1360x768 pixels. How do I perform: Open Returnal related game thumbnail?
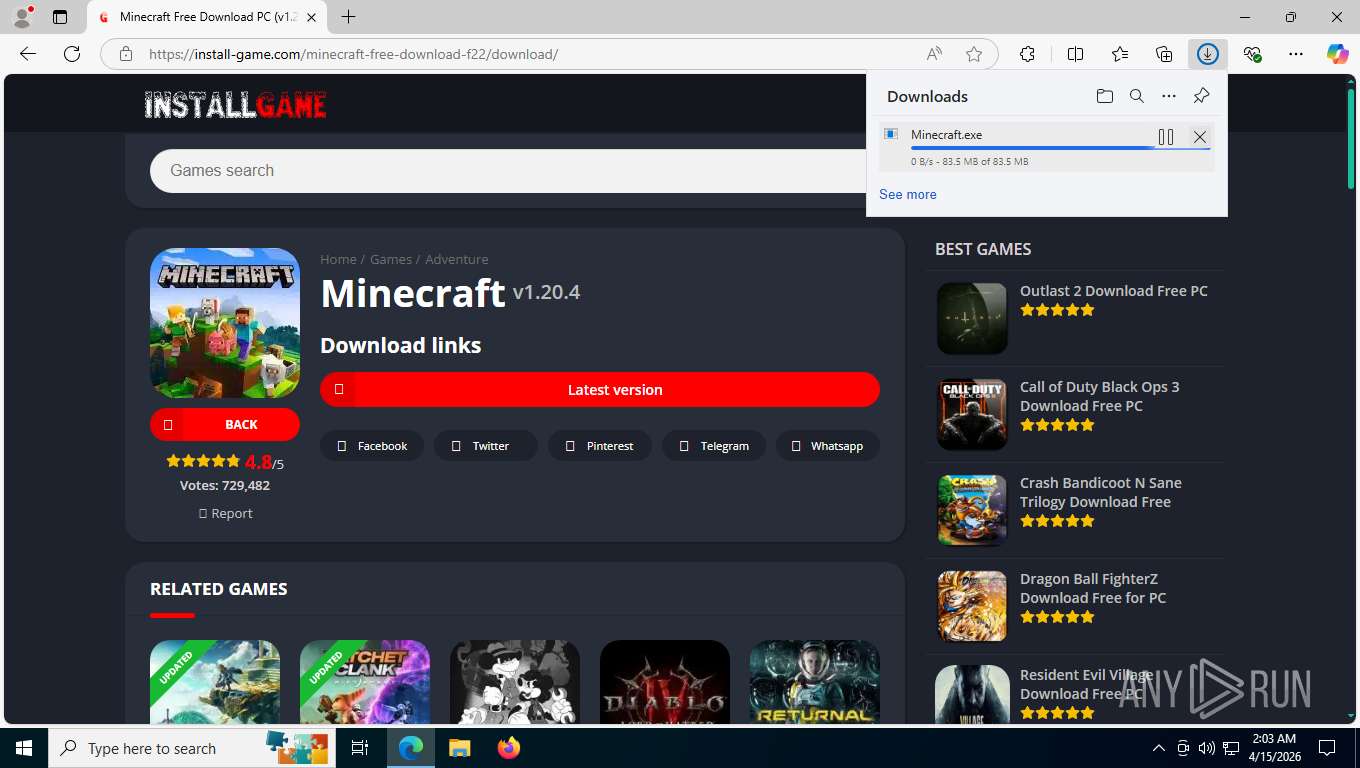[x=815, y=682]
